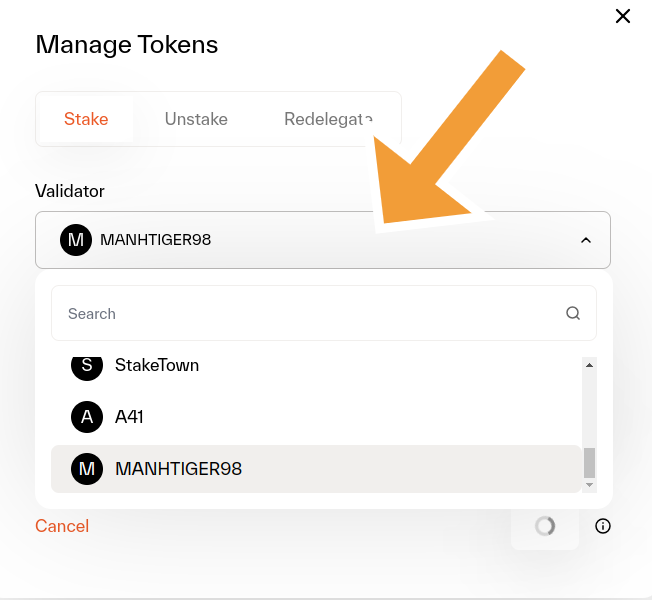The image size is (652, 600).
Task: Open the Unstake tab
Action: [196, 119]
